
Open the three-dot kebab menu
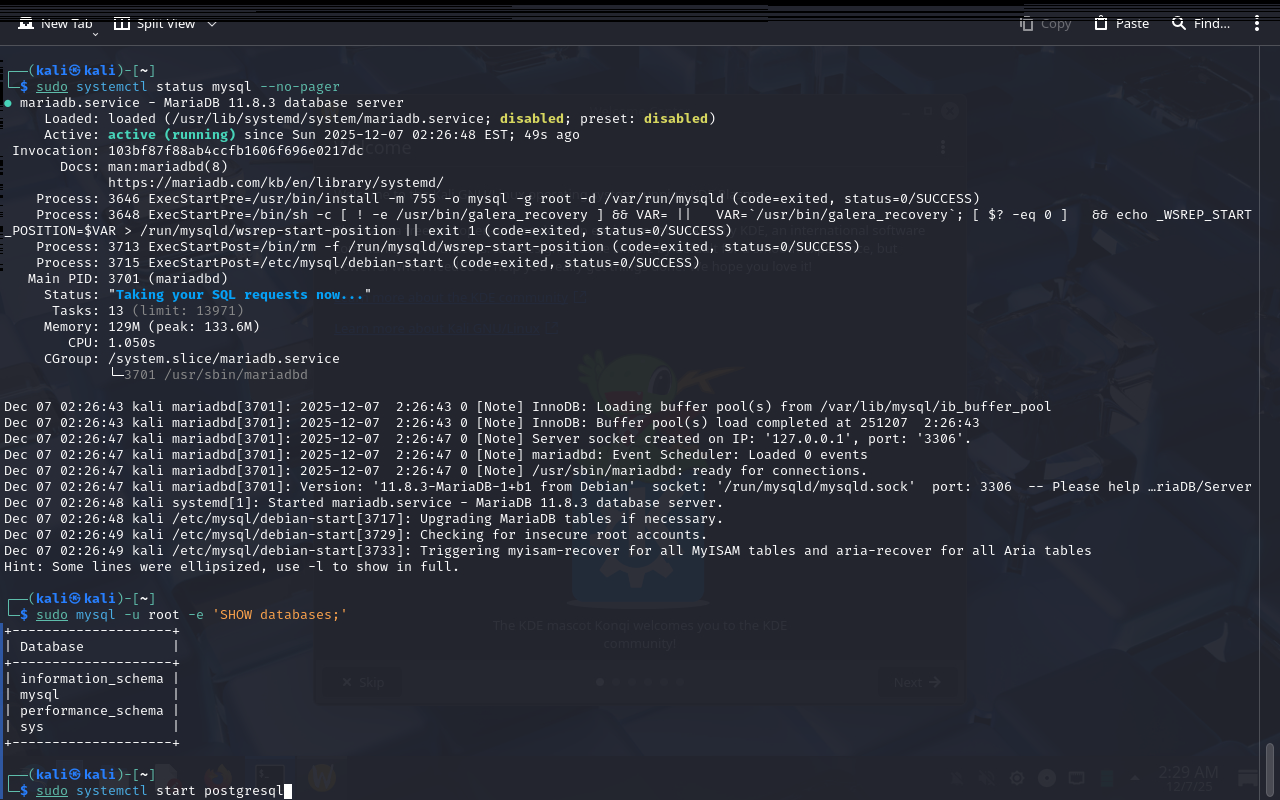(1257, 23)
